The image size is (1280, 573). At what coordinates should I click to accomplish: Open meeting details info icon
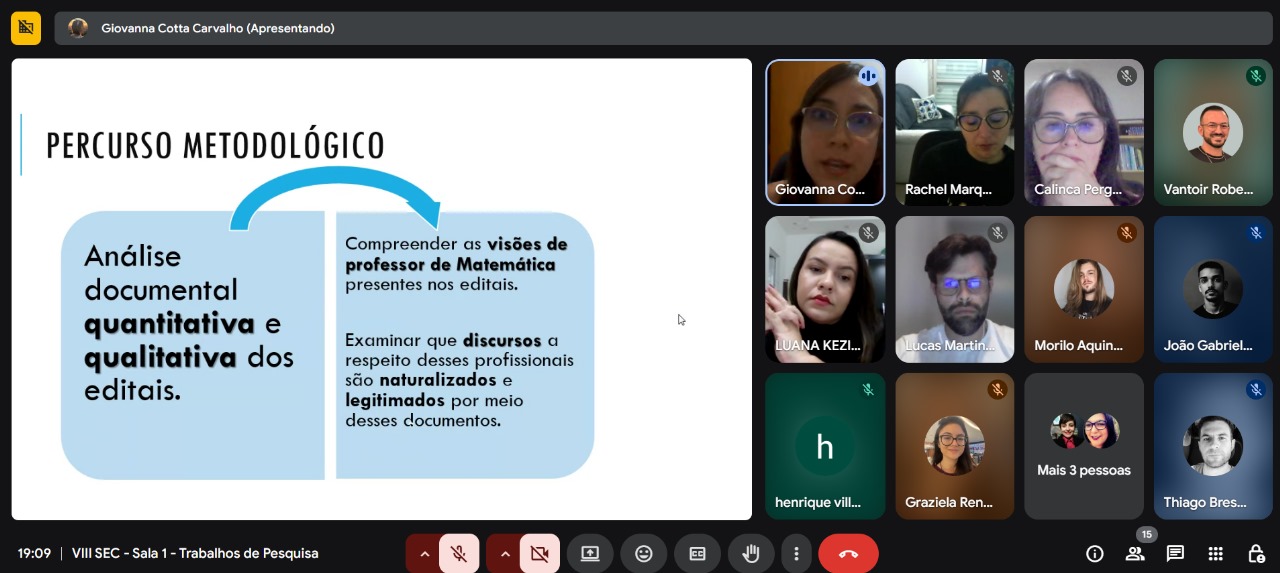point(1095,553)
